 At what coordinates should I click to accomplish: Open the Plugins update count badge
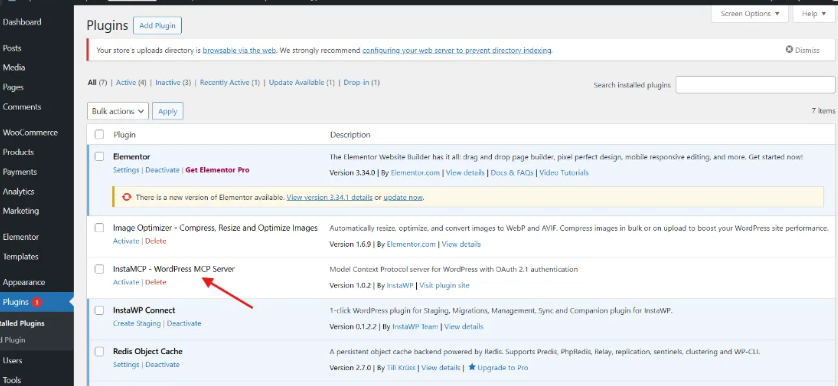point(36,302)
